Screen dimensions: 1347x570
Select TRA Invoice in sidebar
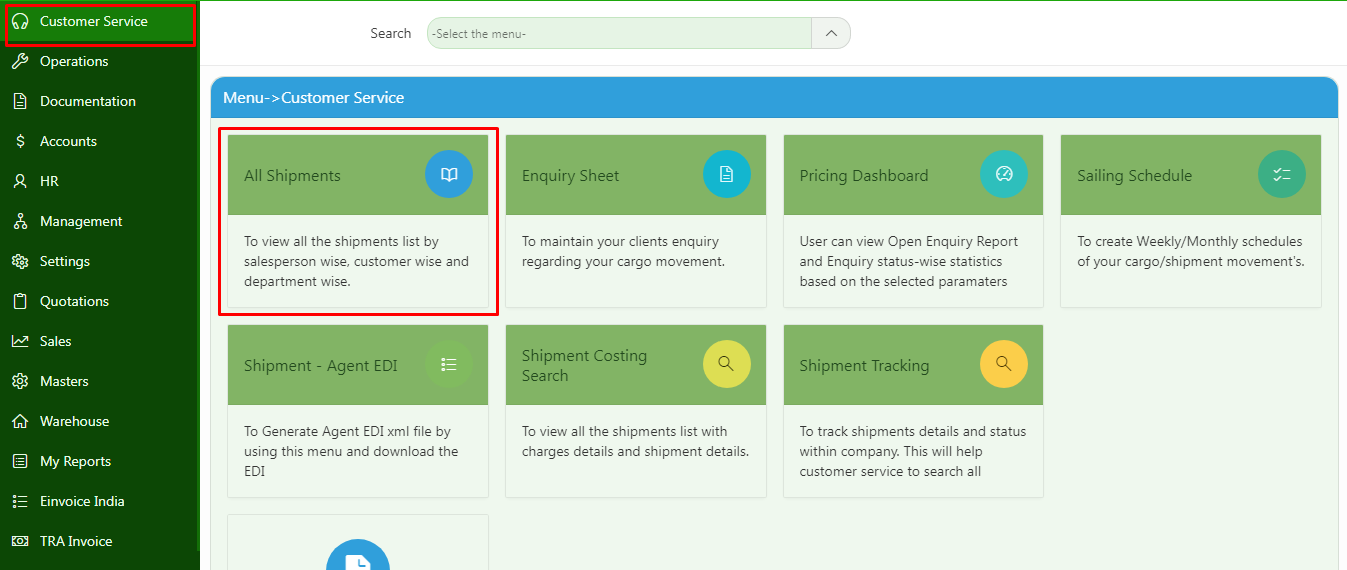tap(100, 541)
